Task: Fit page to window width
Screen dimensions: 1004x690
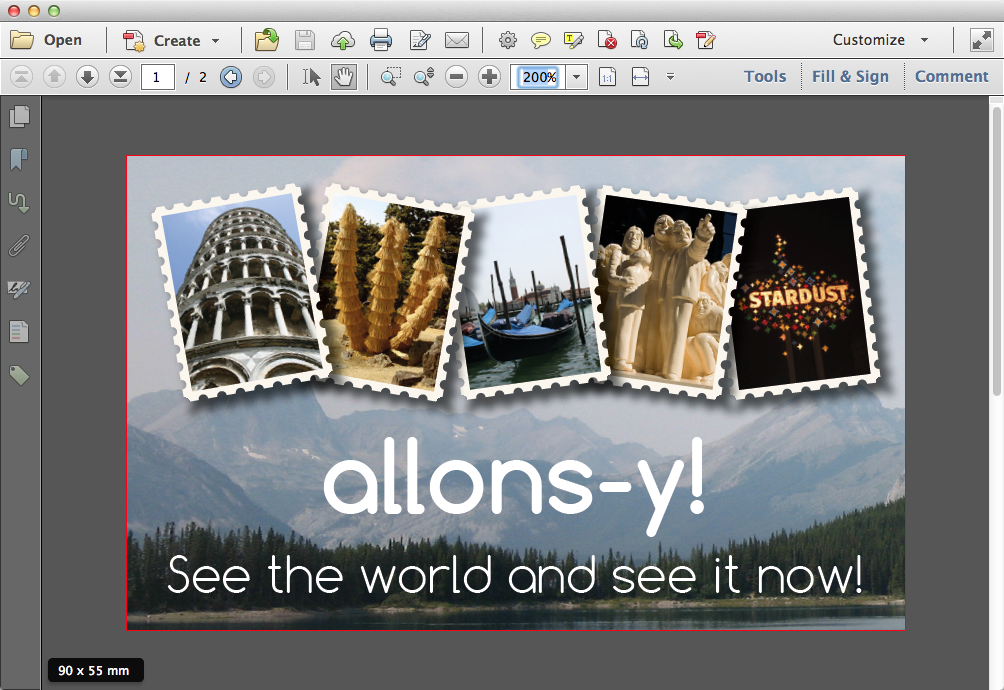Action: point(640,77)
